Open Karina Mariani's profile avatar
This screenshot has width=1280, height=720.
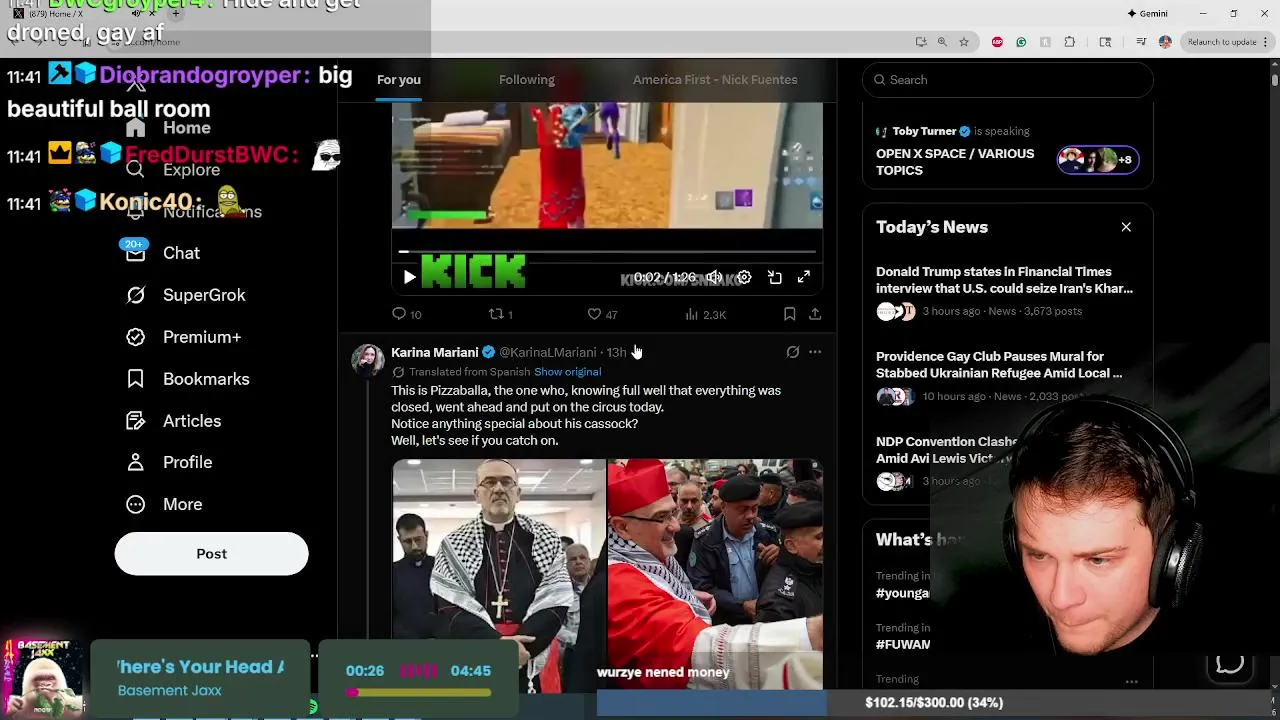[x=367, y=360]
